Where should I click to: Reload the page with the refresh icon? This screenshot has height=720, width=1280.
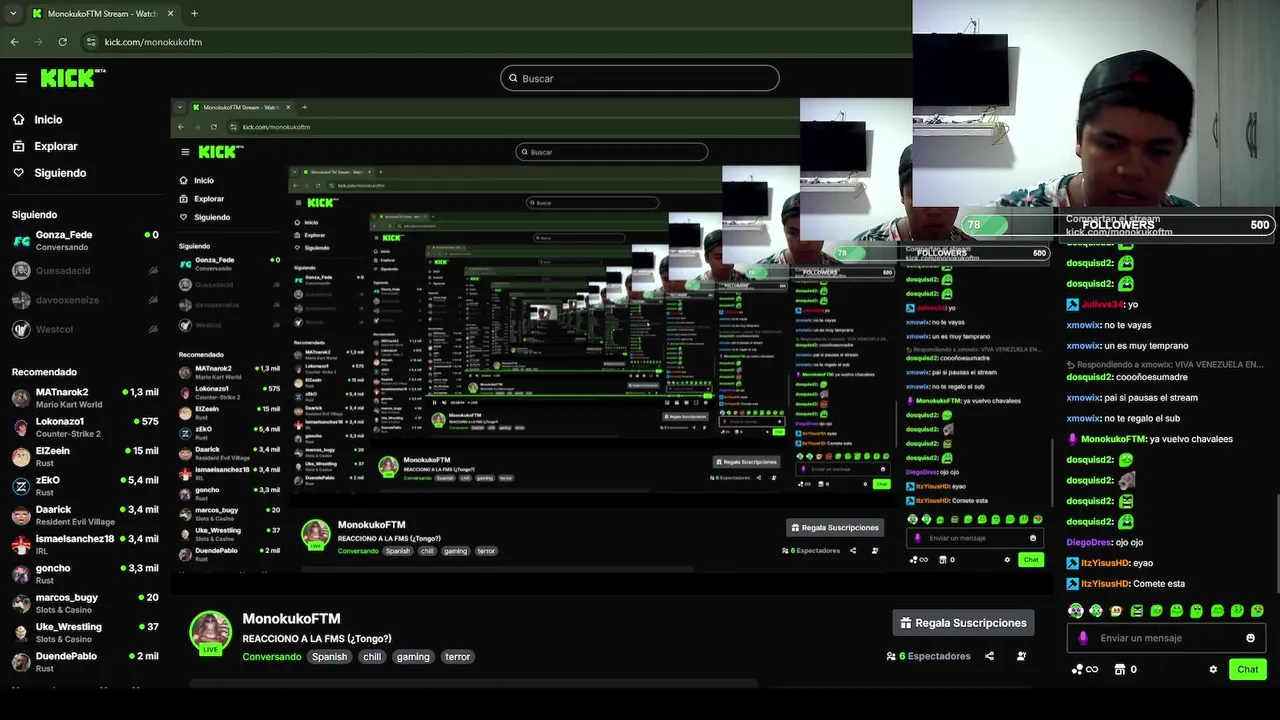62,42
